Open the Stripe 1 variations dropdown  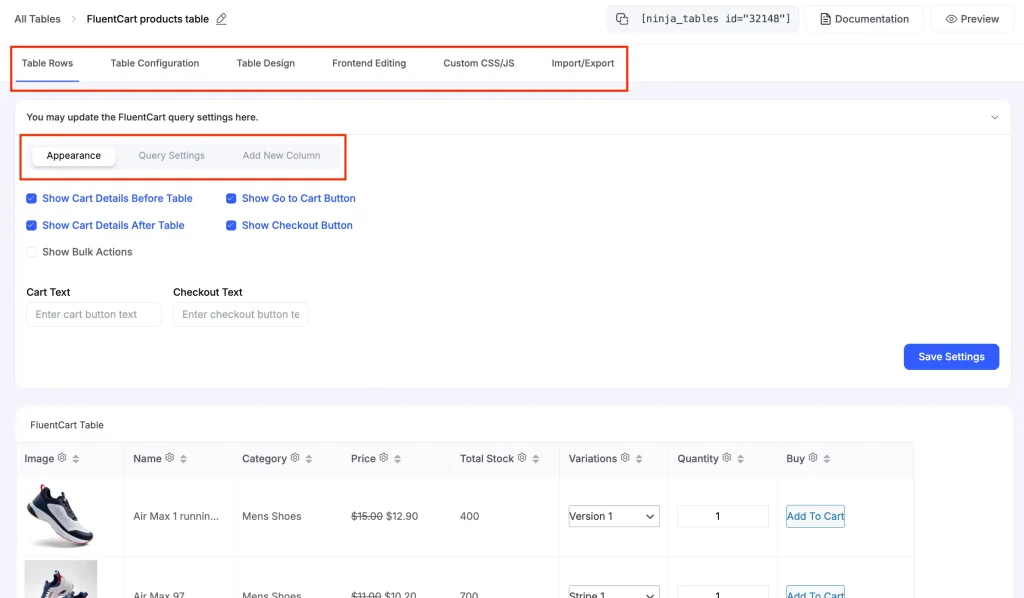613,592
